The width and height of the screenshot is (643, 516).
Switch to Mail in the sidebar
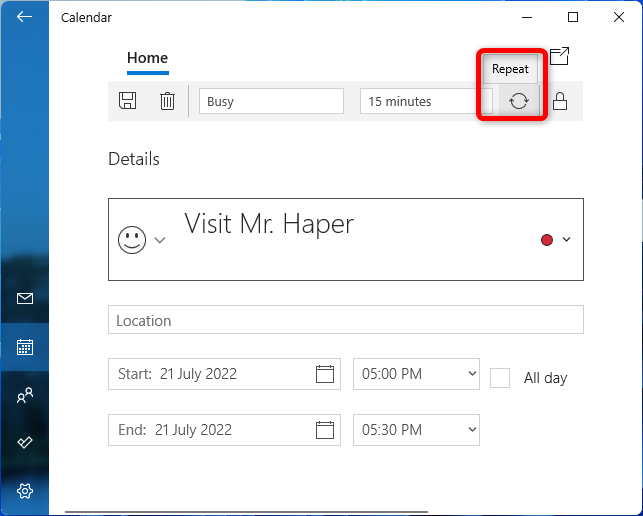pyautogui.click(x=25, y=299)
